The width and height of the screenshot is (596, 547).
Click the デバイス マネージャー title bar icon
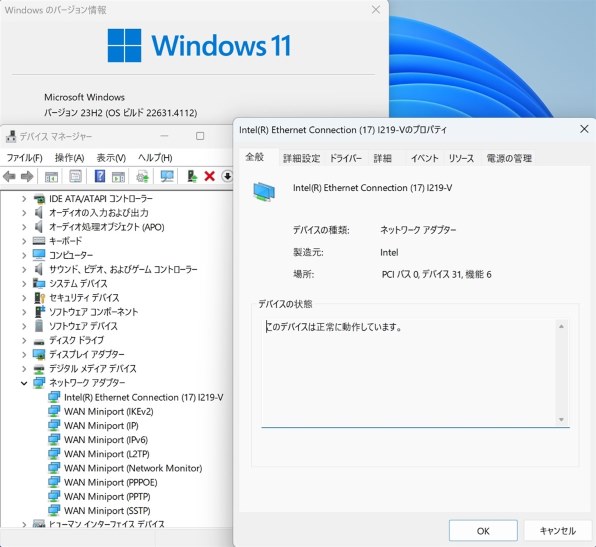tap(11, 136)
